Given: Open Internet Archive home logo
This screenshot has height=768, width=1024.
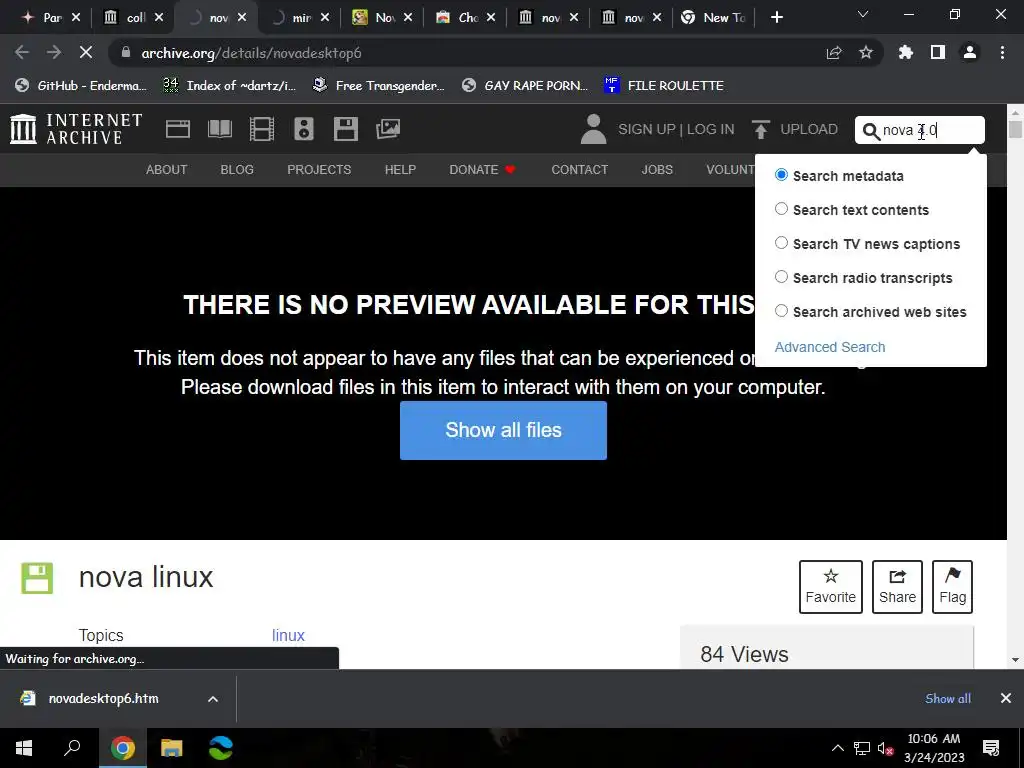Looking at the screenshot, I should tap(76, 129).
